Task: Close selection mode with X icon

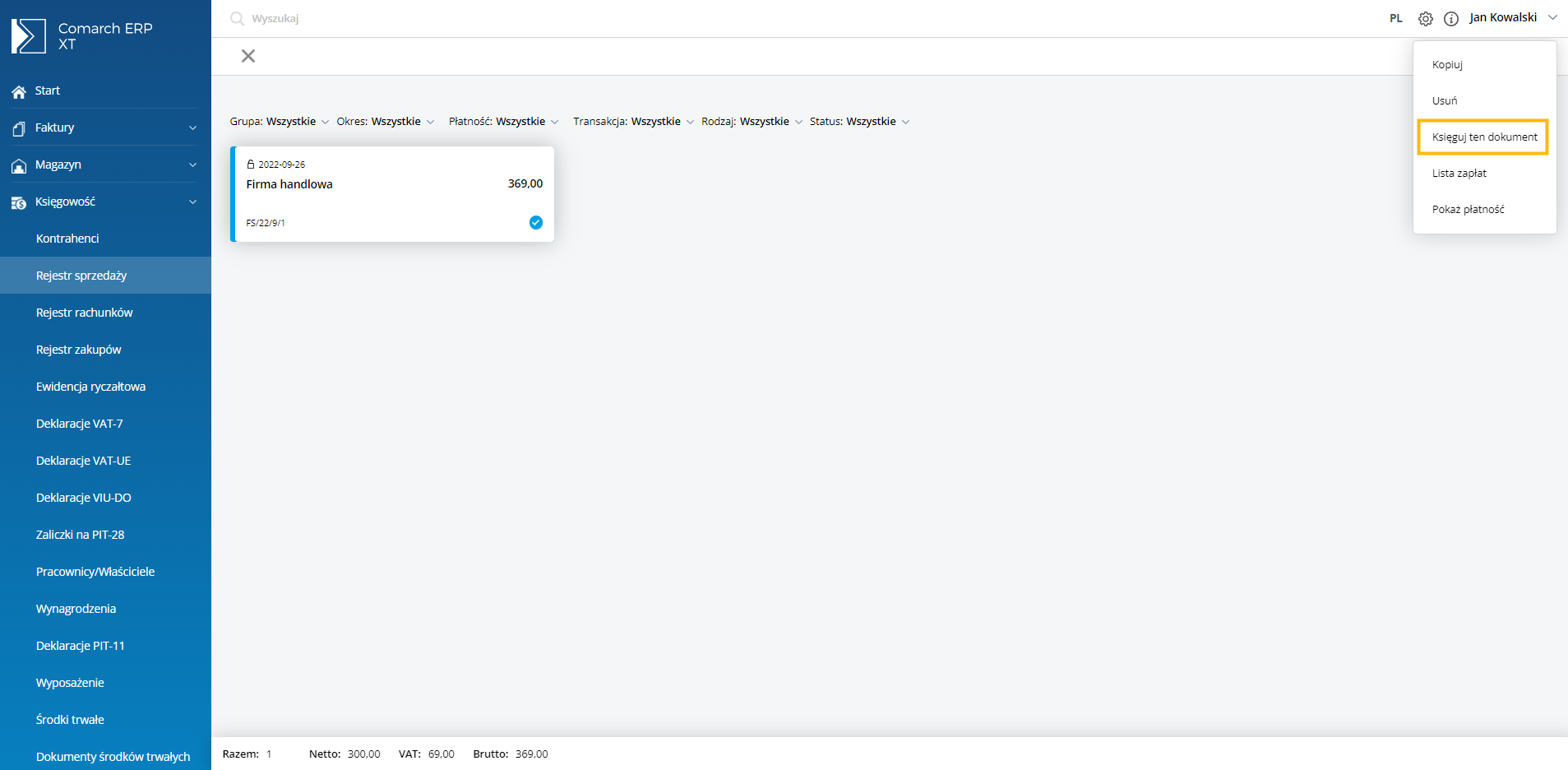Action: click(248, 56)
